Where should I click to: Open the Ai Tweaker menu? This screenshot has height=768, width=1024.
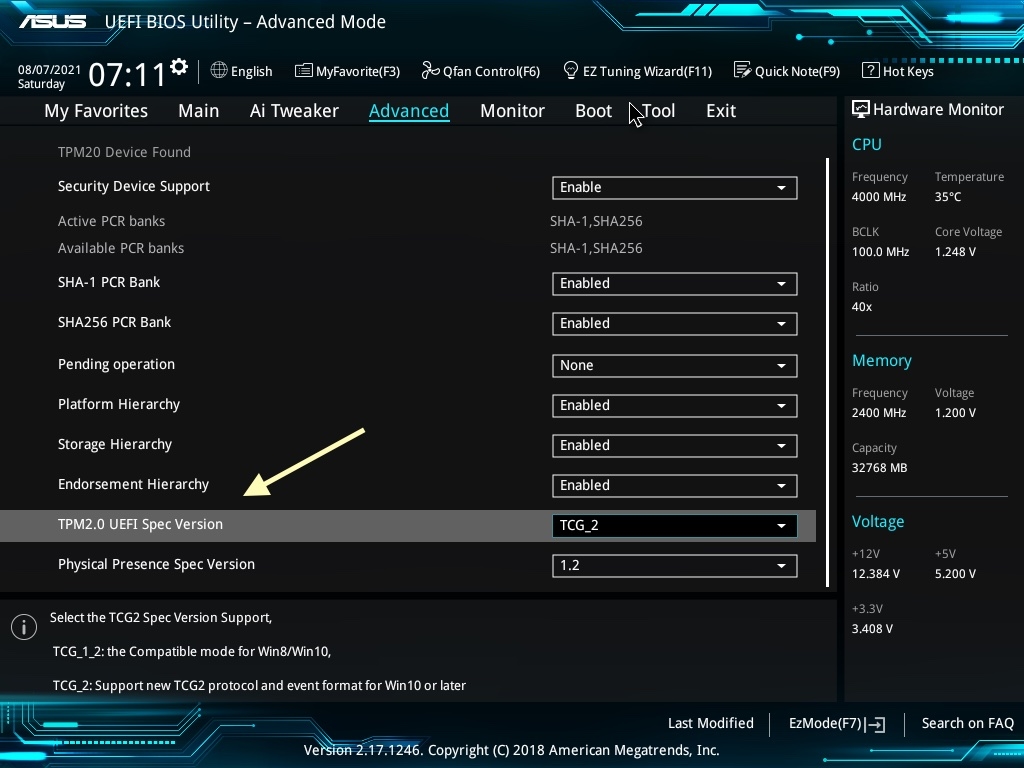(x=294, y=111)
